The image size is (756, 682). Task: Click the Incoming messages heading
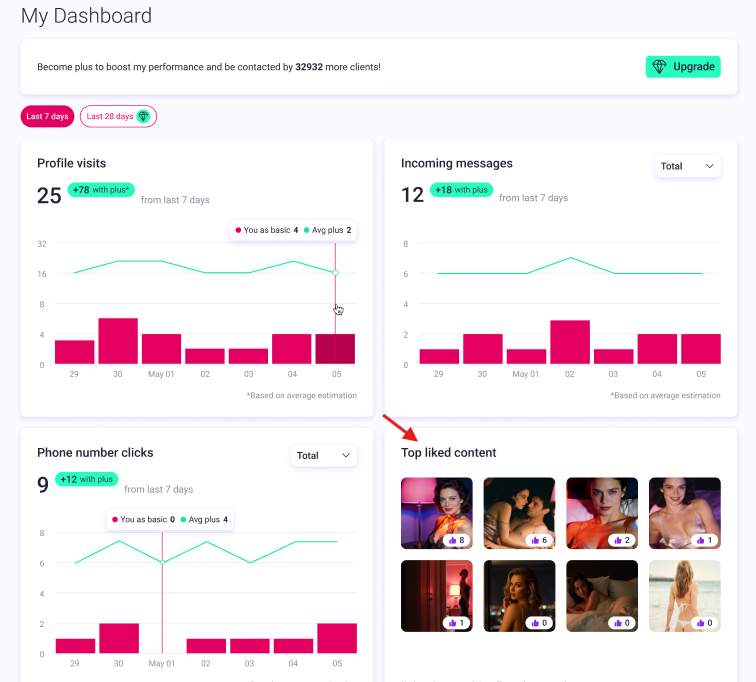457,163
